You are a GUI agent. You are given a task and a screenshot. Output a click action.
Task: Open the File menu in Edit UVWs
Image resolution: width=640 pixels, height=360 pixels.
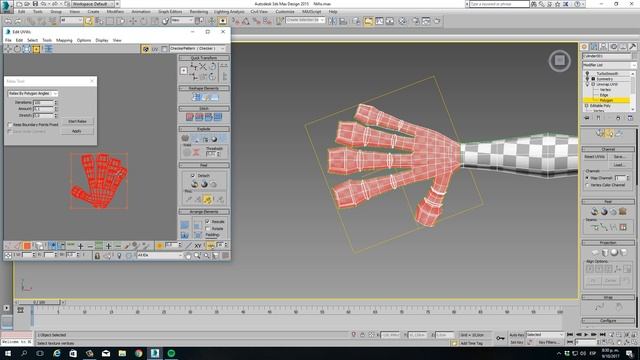pos(8,40)
